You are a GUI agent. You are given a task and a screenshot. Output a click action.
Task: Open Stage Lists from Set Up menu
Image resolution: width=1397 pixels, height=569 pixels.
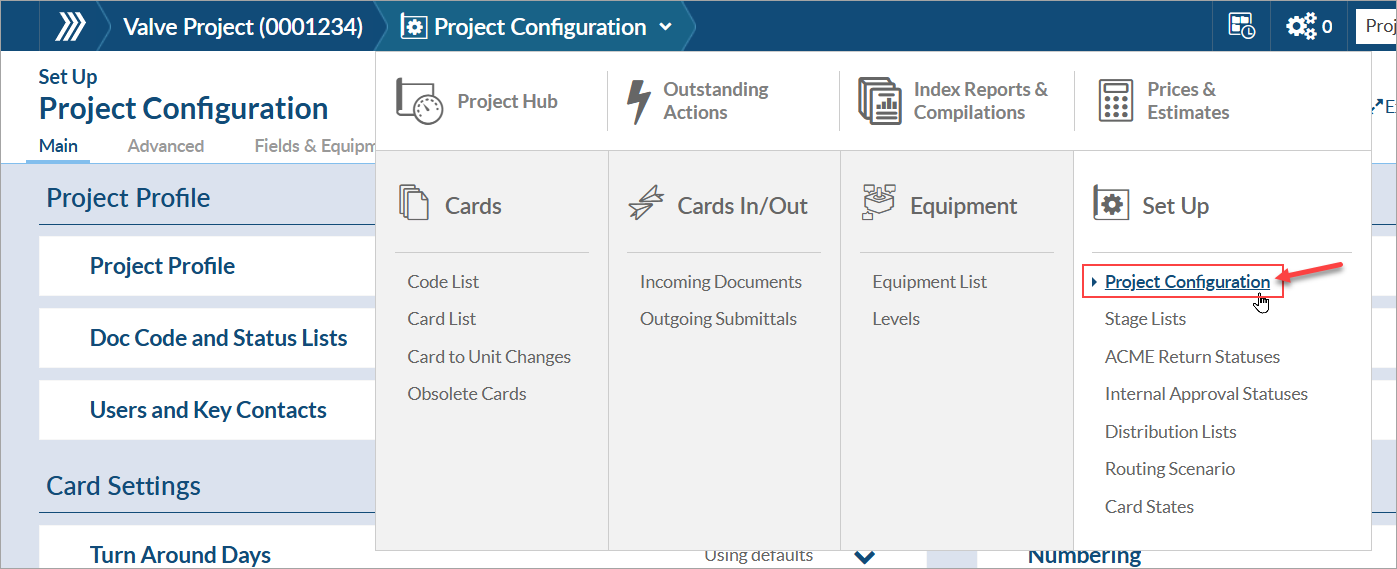tap(1145, 319)
